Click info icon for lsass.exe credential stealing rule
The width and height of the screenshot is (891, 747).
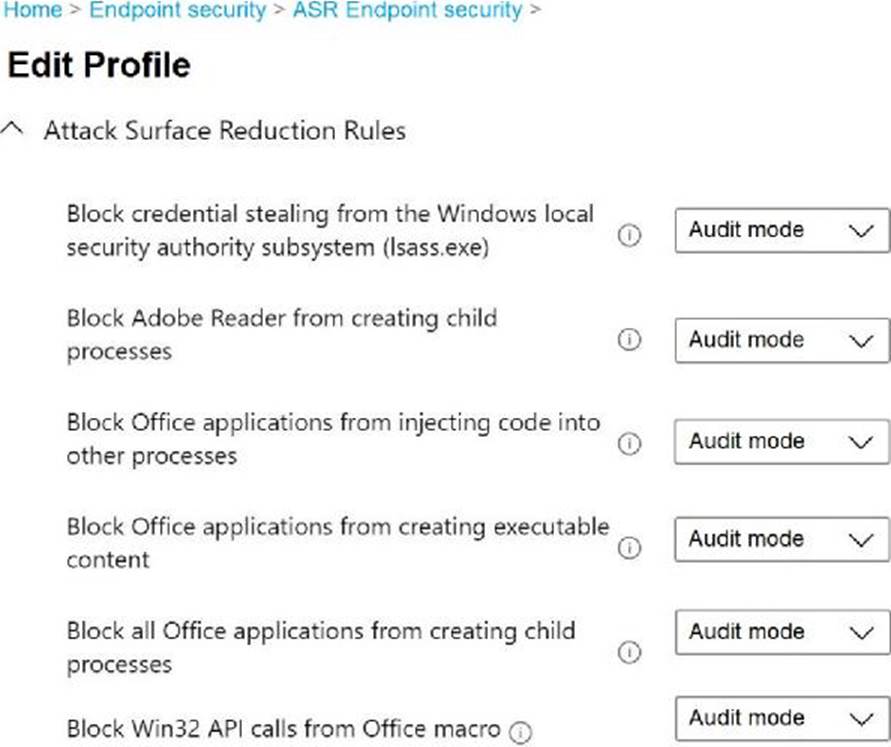coord(629,238)
